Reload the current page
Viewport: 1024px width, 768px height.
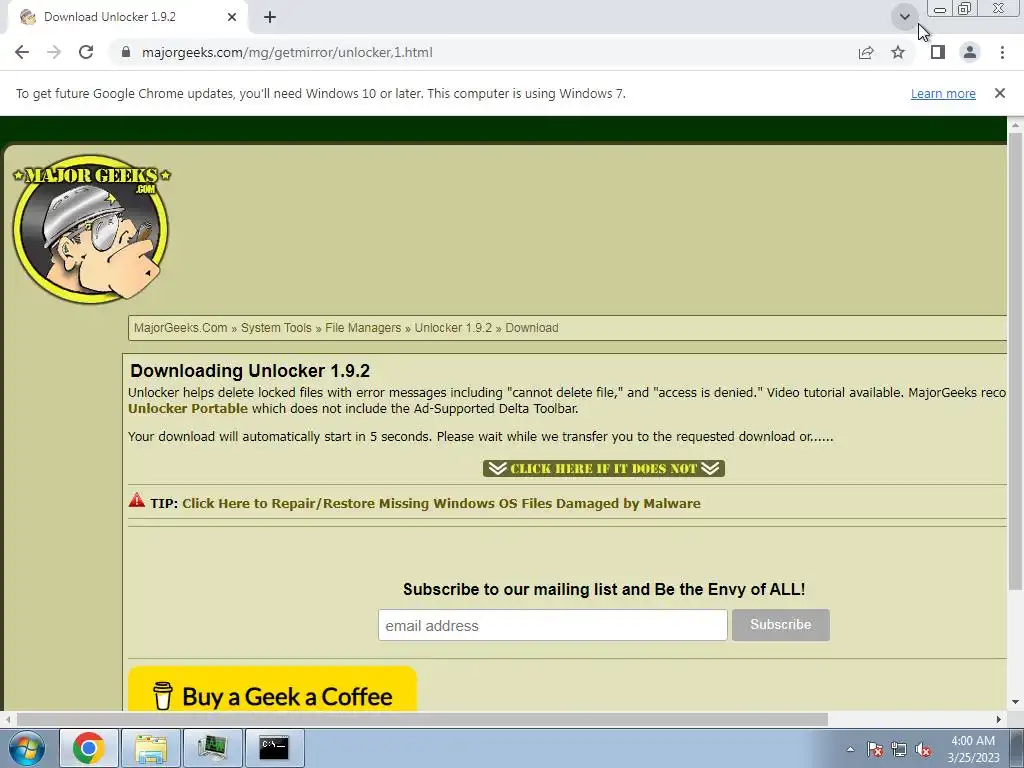86,52
